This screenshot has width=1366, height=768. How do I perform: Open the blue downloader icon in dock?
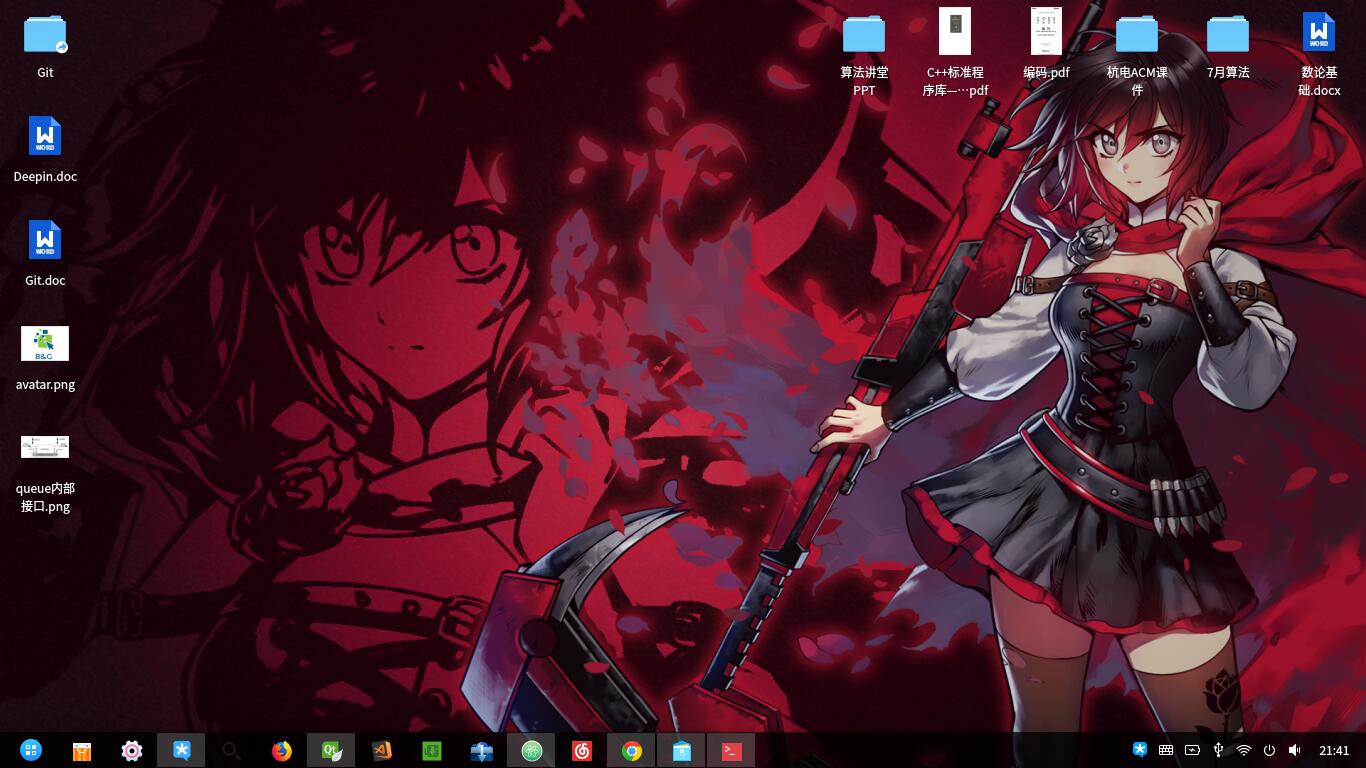coord(482,750)
